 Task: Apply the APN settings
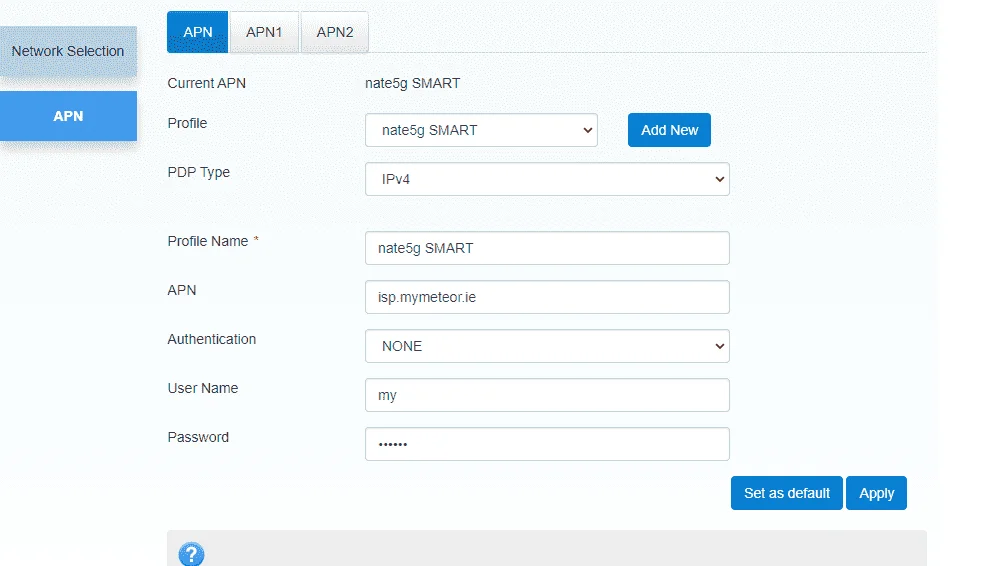pyautogui.click(x=876, y=493)
